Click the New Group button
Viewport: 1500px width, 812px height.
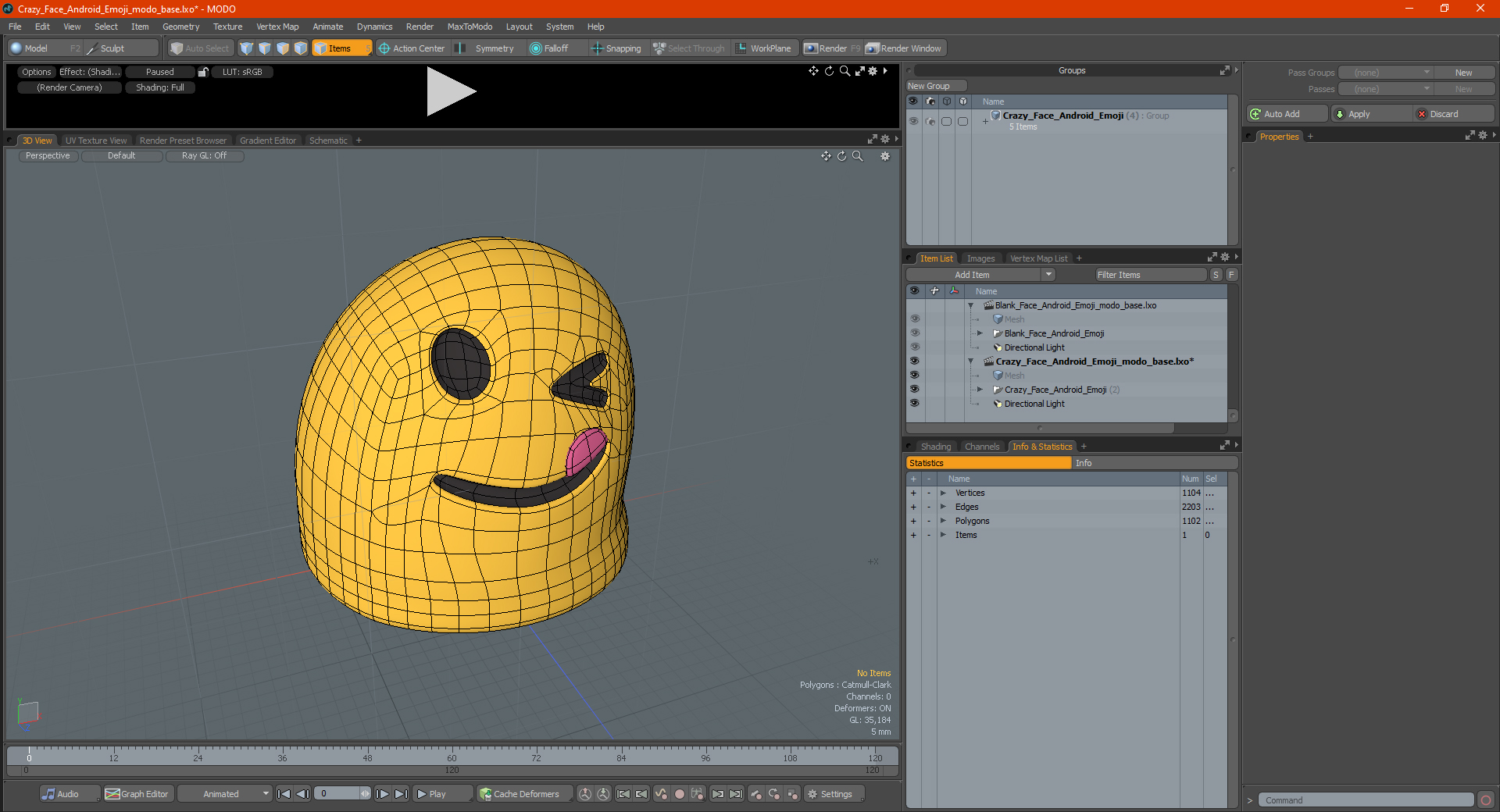[x=936, y=86]
